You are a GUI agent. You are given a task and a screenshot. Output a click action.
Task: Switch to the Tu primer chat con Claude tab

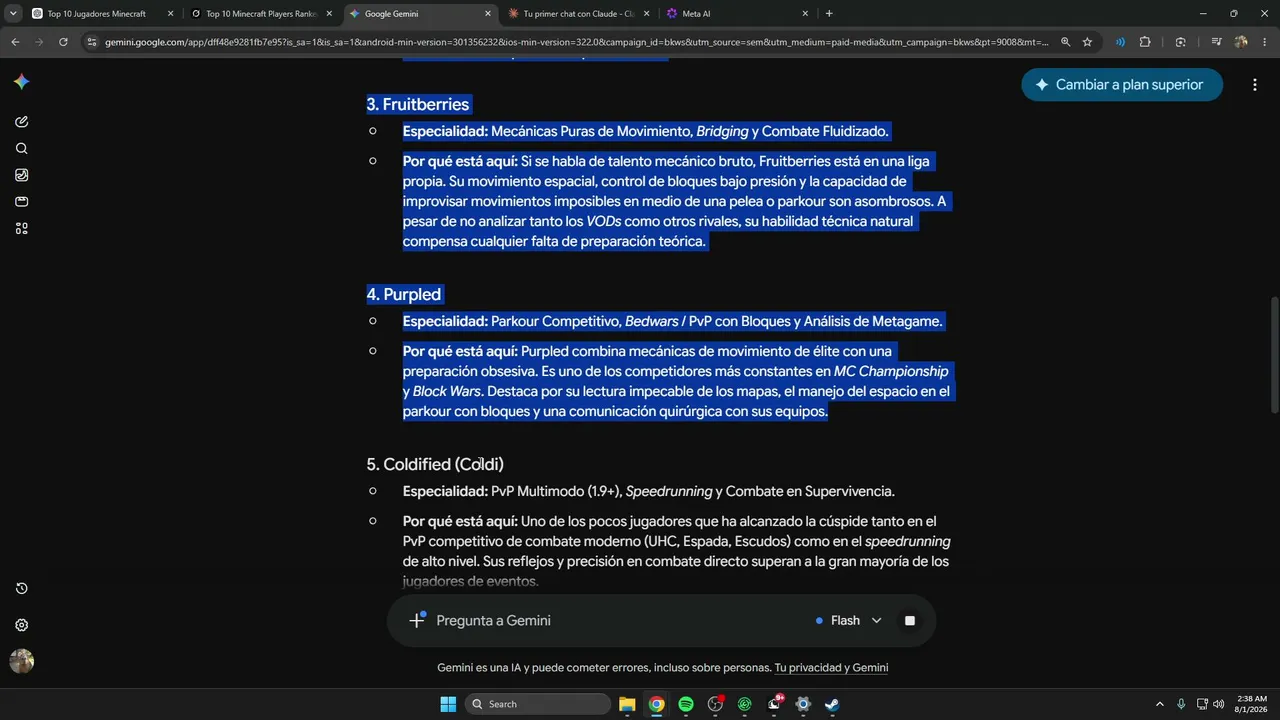click(579, 14)
